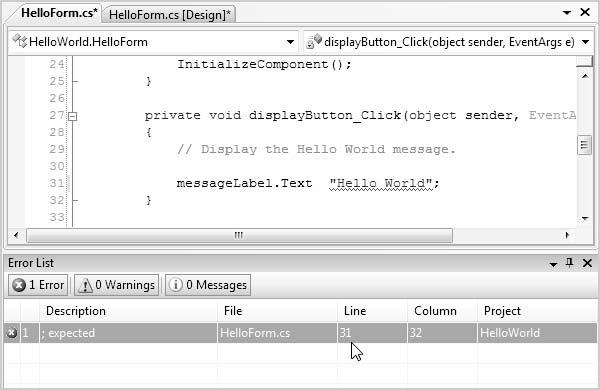This screenshot has width=600, height=390.
Task: Click the line number 27 in the margin
Action: pyautogui.click(x=57, y=115)
